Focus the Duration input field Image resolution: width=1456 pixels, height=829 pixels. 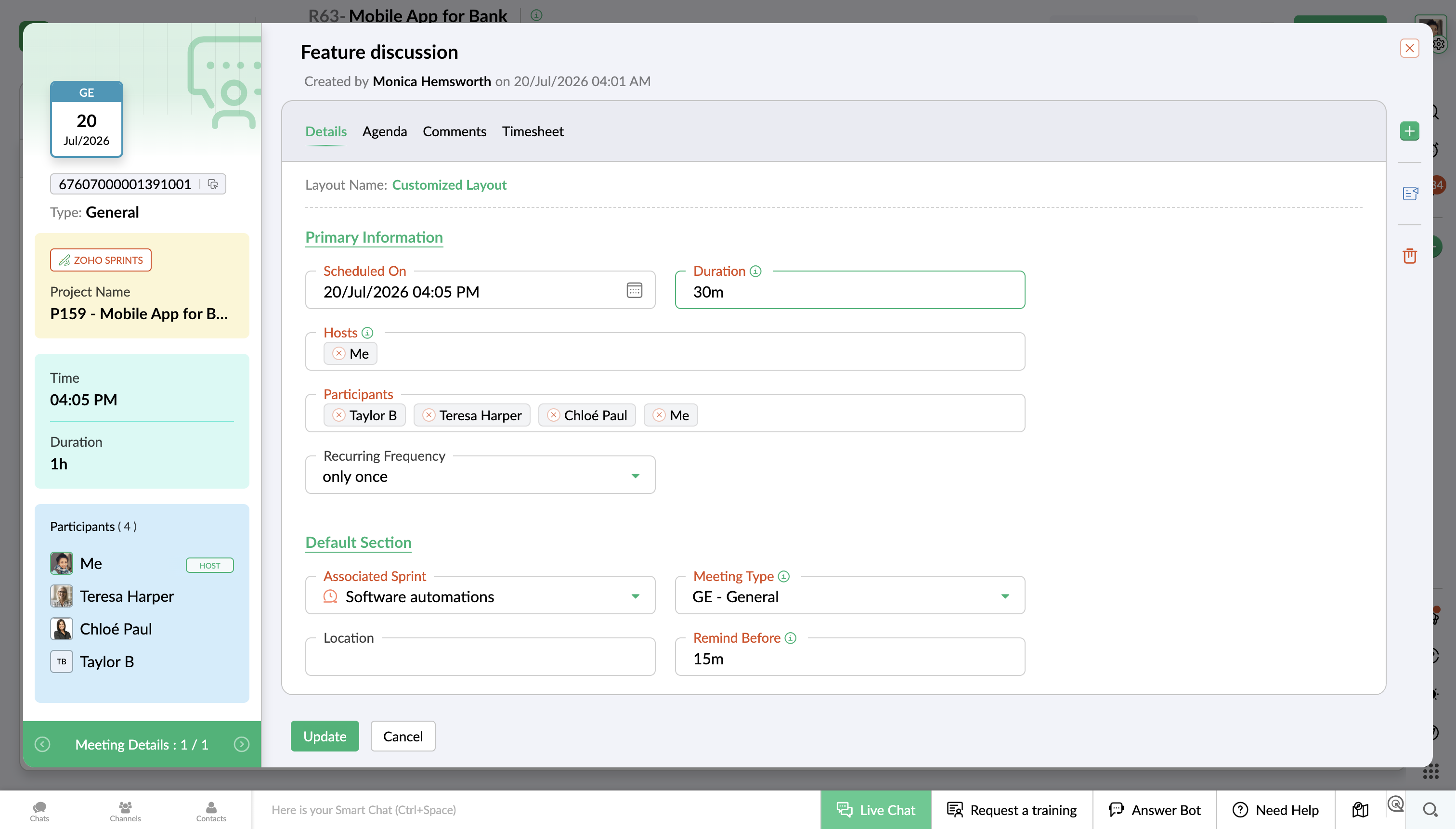pyautogui.click(x=849, y=291)
